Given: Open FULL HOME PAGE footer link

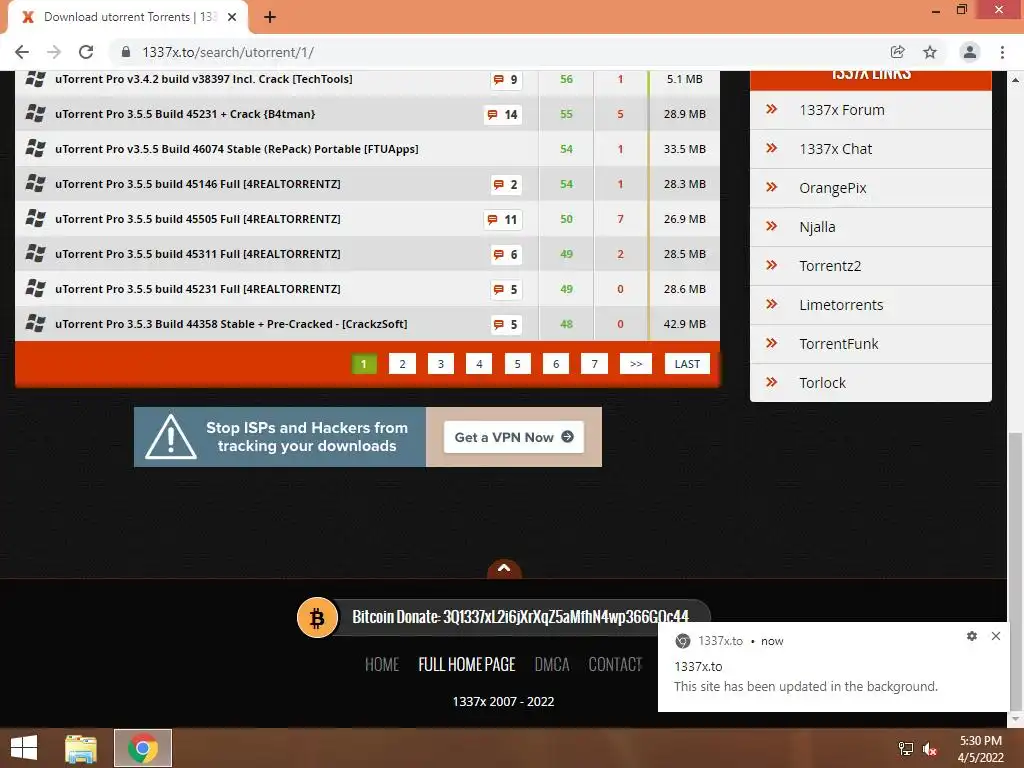Looking at the screenshot, I should pos(467,664).
